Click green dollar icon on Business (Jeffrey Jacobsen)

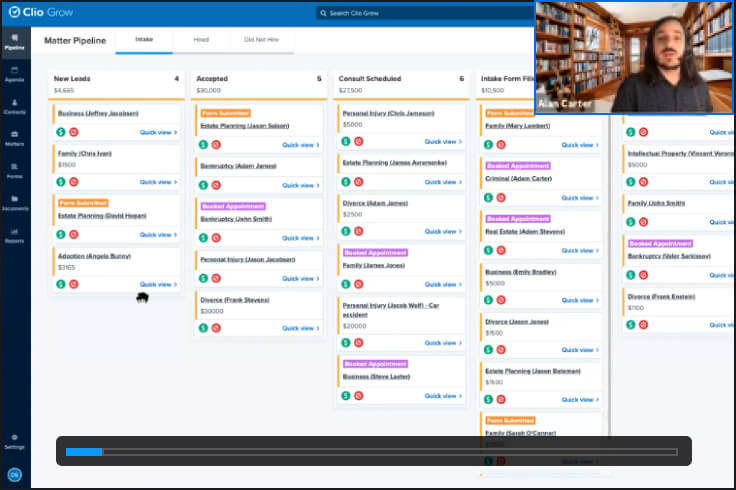[x=60, y=131]
